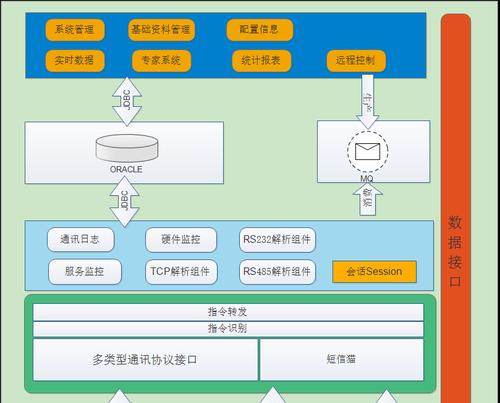Click the 生产 arrow pointing down to MQ
This screenshot has width=500, height=403.
367,102
